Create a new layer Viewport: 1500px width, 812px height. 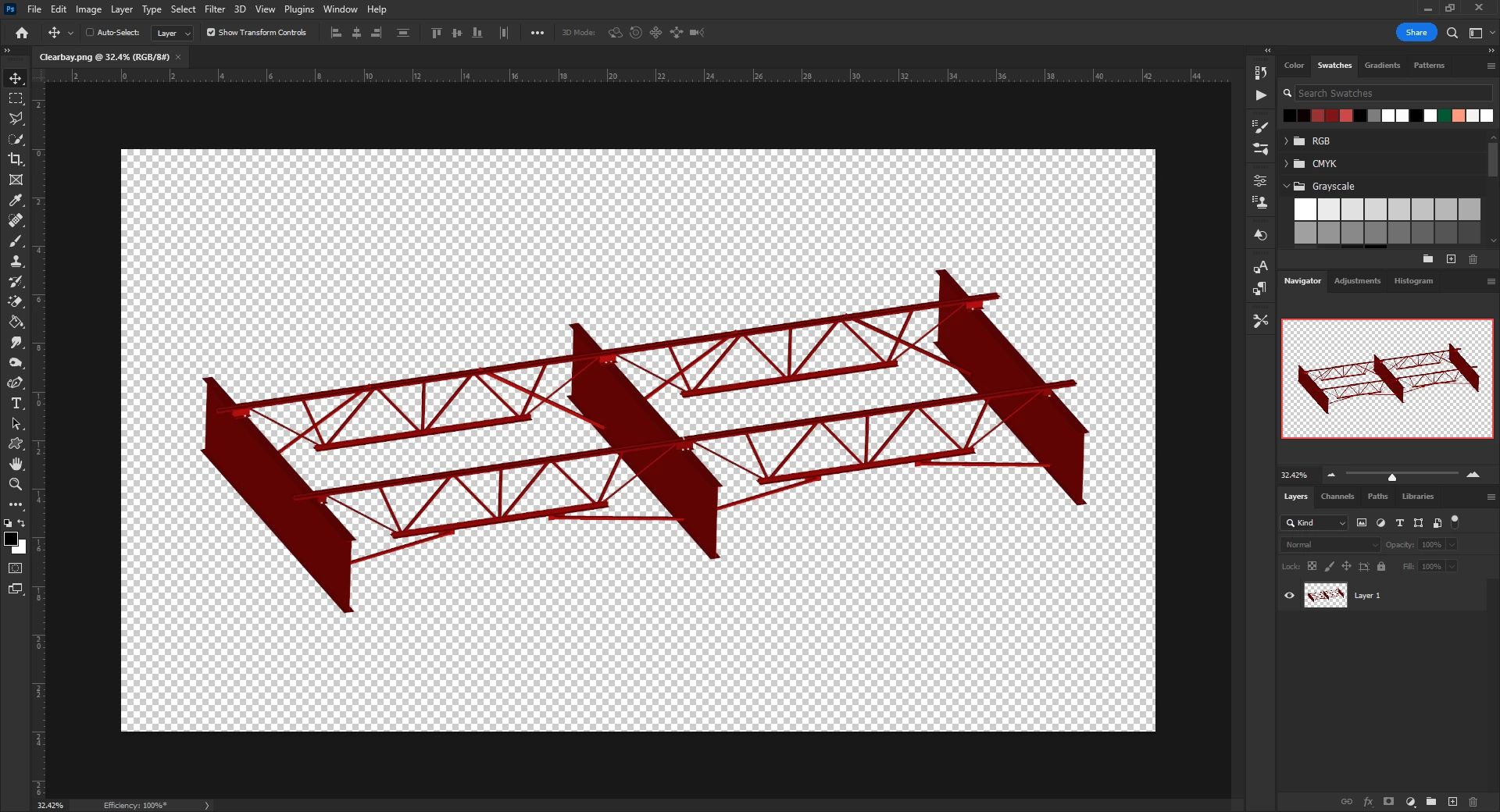[x=1452, y=802]
